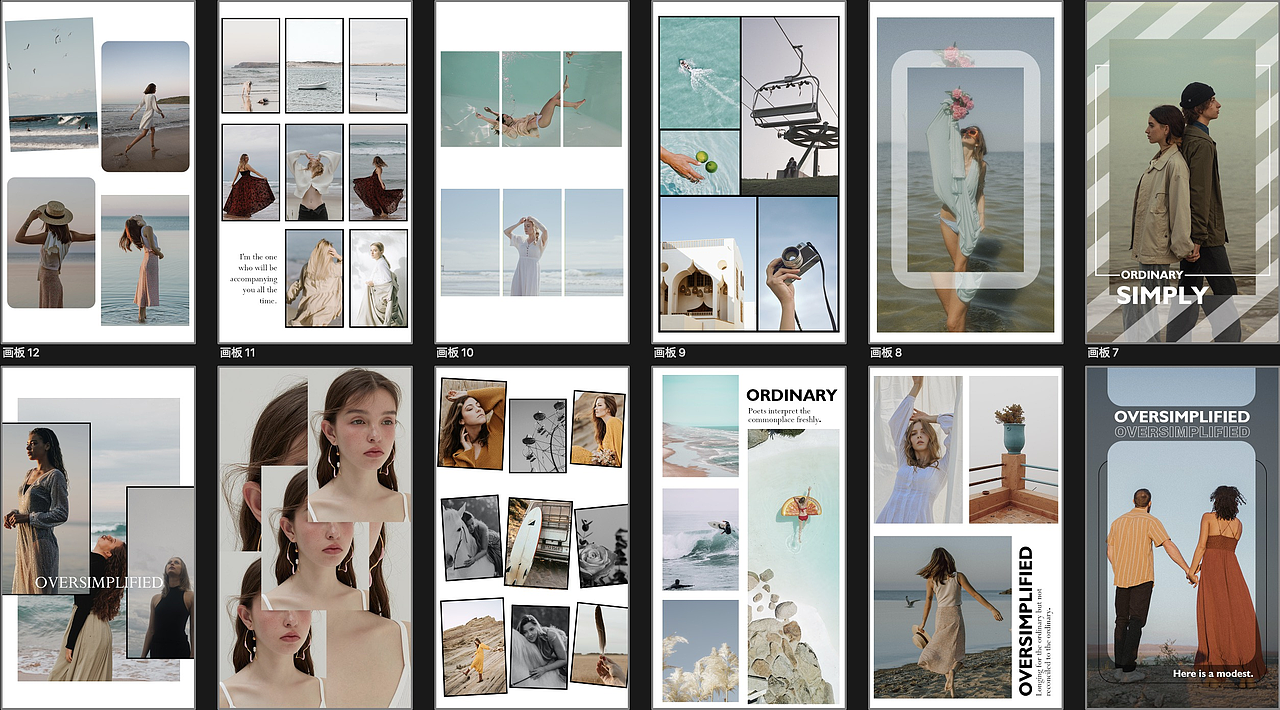
Task: Select the 画板 12 artboard label
Action: pos(20,352)
